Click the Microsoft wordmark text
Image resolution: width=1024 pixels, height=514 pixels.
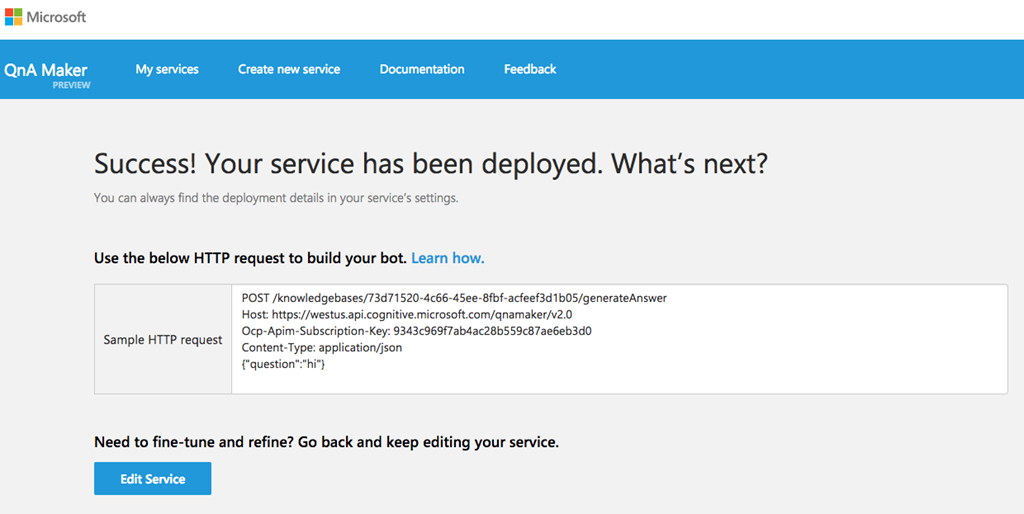56,17
